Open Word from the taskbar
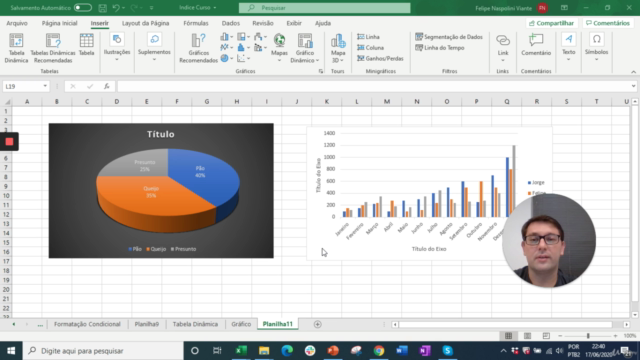Image resolution: width=640 pixels, height=360 pixels. tap(402, 351)
